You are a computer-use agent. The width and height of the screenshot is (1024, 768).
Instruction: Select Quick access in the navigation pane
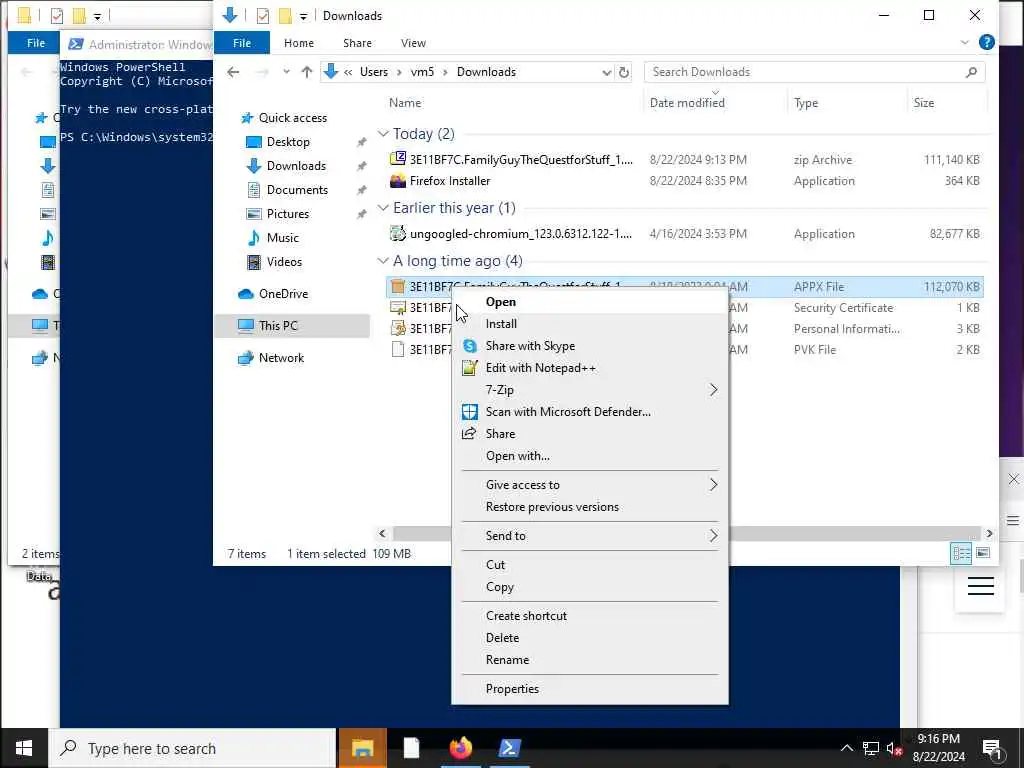(x=293, y=118)
